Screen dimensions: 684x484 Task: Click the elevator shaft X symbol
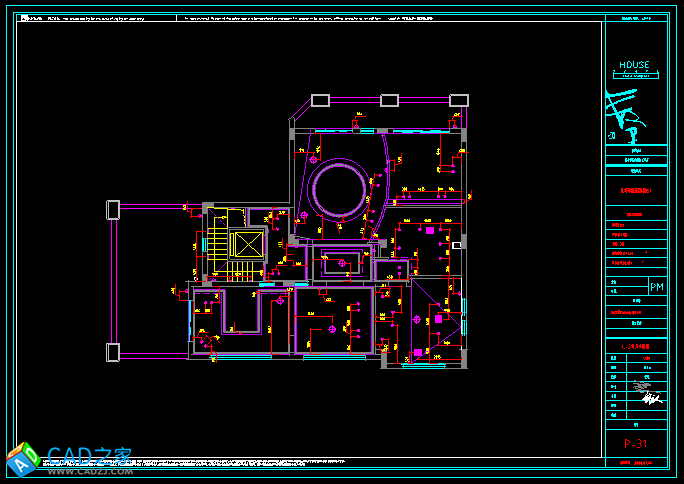coord(245,244)
